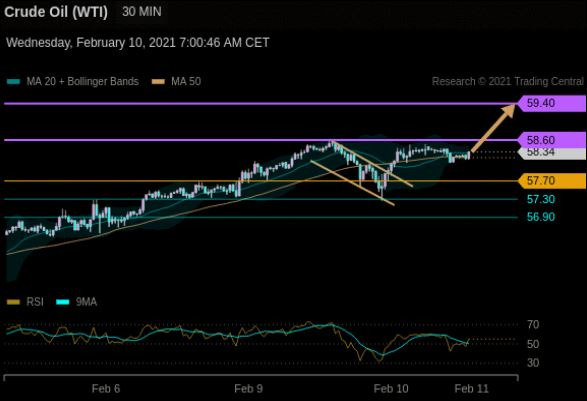587x401 pixels.
Task: Click the Feb 6 date axis label
Action: point(106,389)
